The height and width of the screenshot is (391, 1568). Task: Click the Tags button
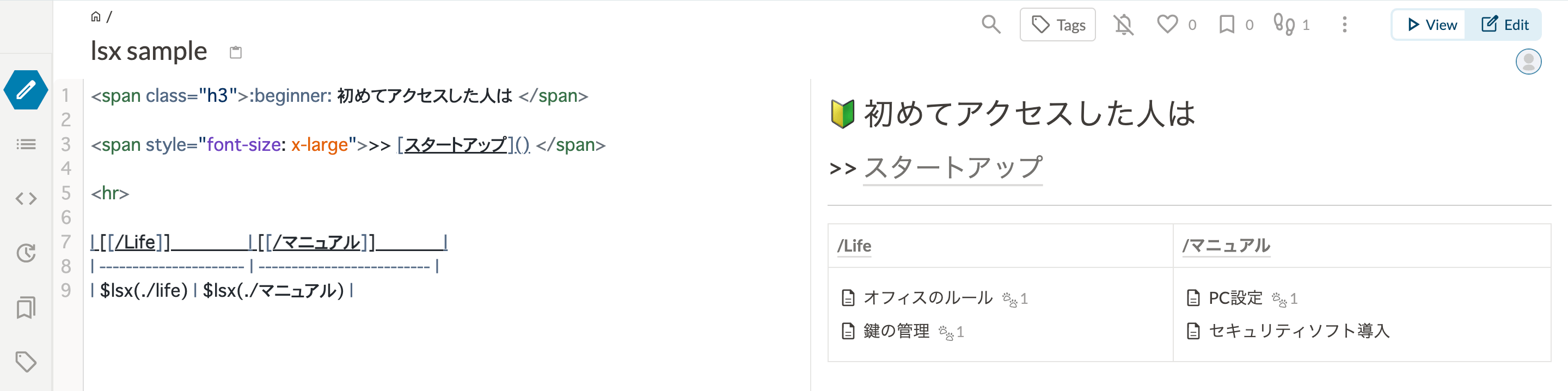click(x=1057, y=25)
